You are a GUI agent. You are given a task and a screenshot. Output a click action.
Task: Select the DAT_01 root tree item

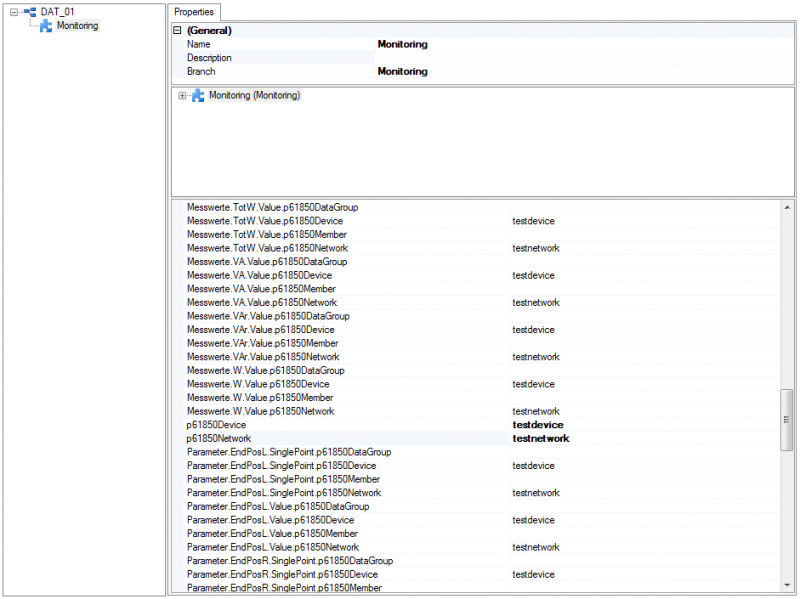point(58,12)
